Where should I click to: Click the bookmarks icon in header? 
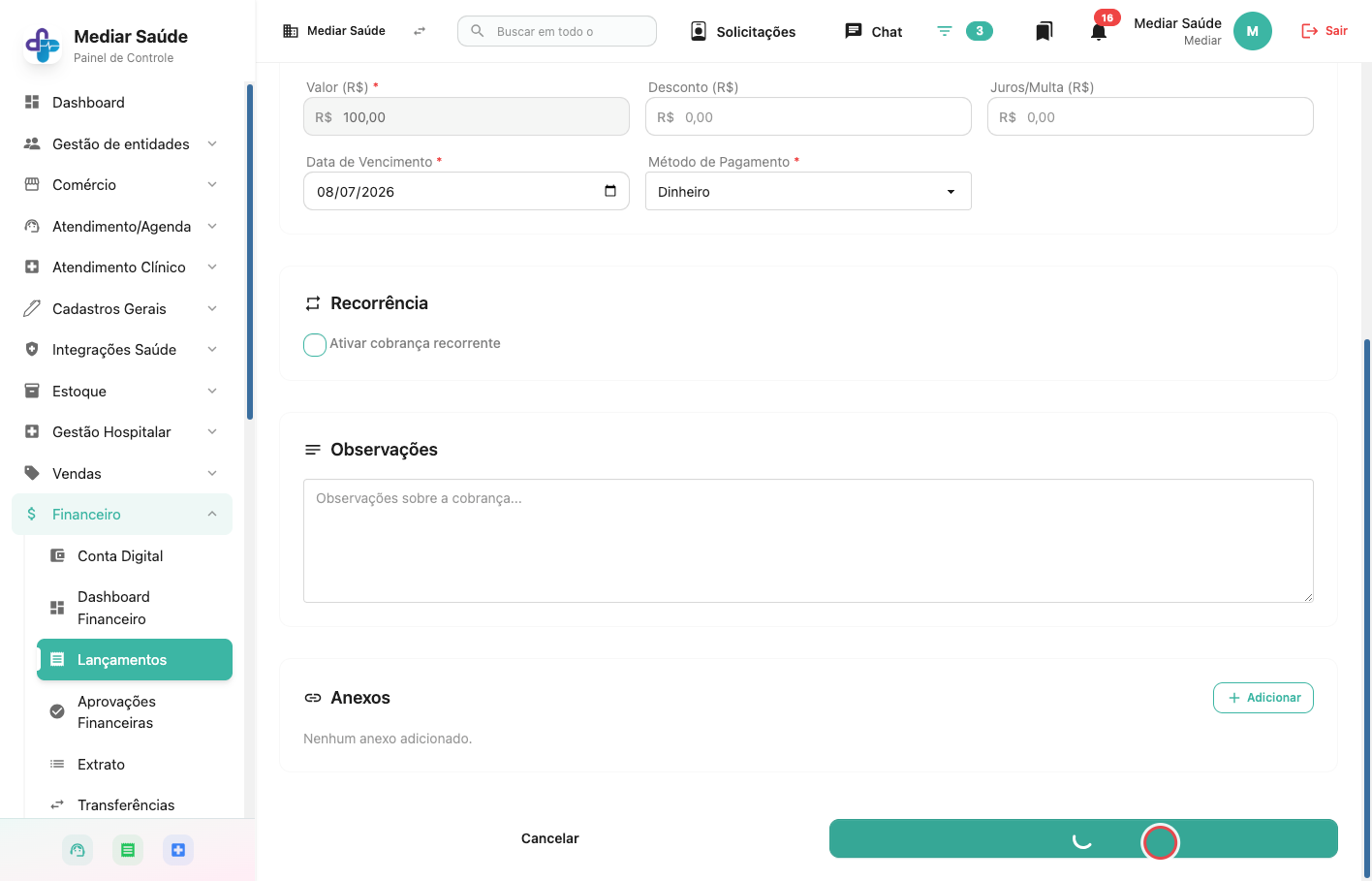click(1044, 32)
